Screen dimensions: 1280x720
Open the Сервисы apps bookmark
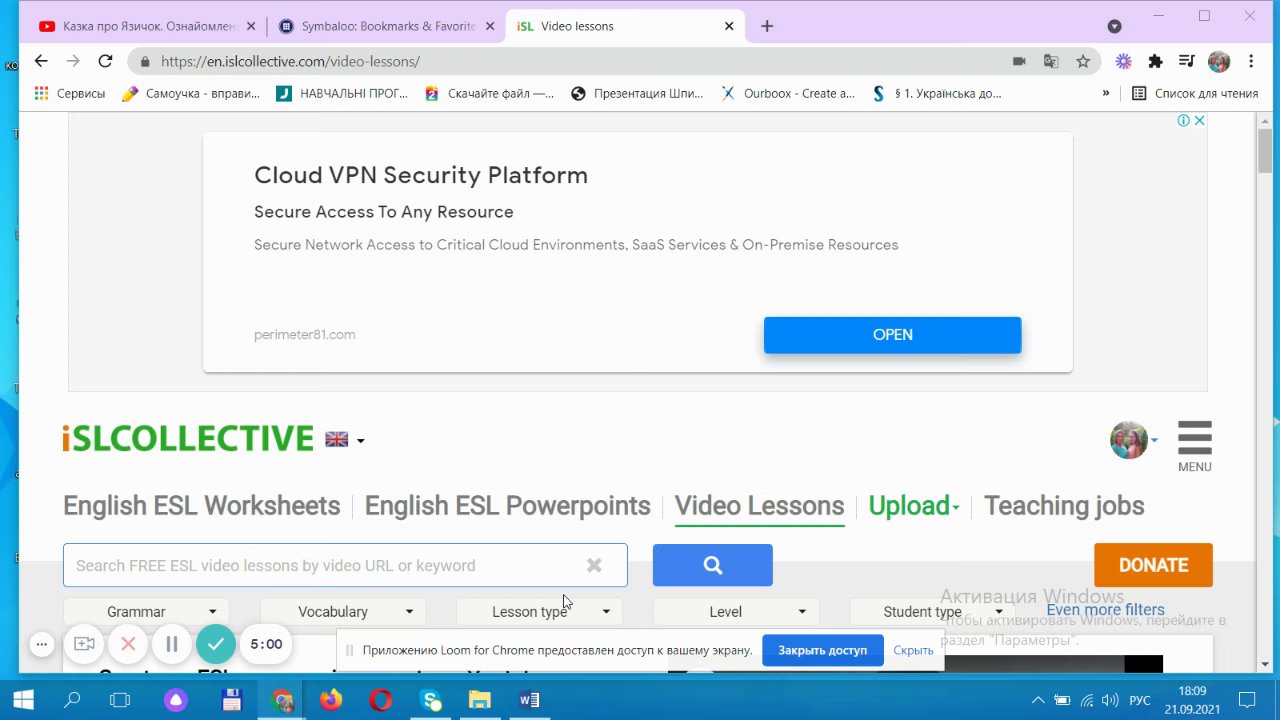pos(69,93)
